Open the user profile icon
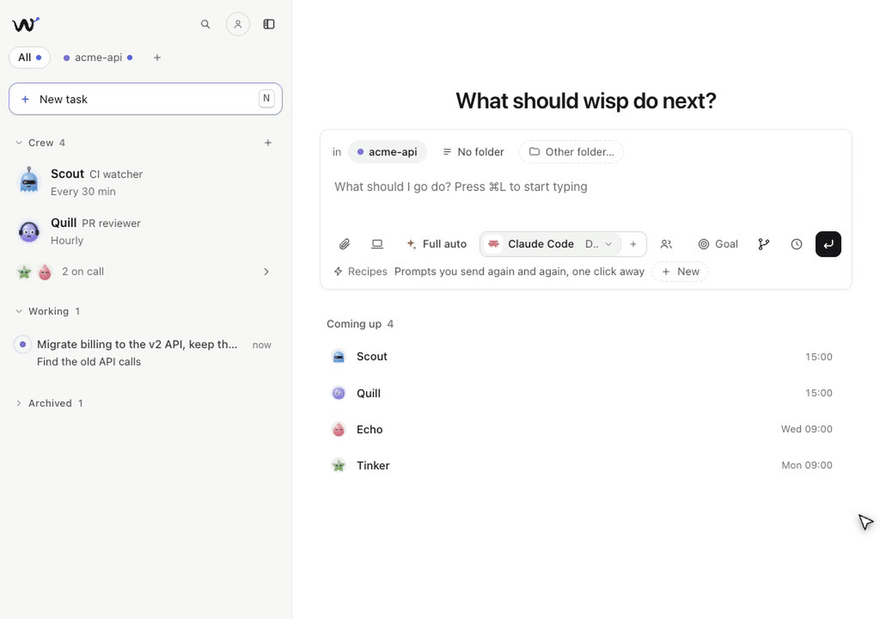Image resolution: width=880 pixels, height=619 pixels. 238,24
